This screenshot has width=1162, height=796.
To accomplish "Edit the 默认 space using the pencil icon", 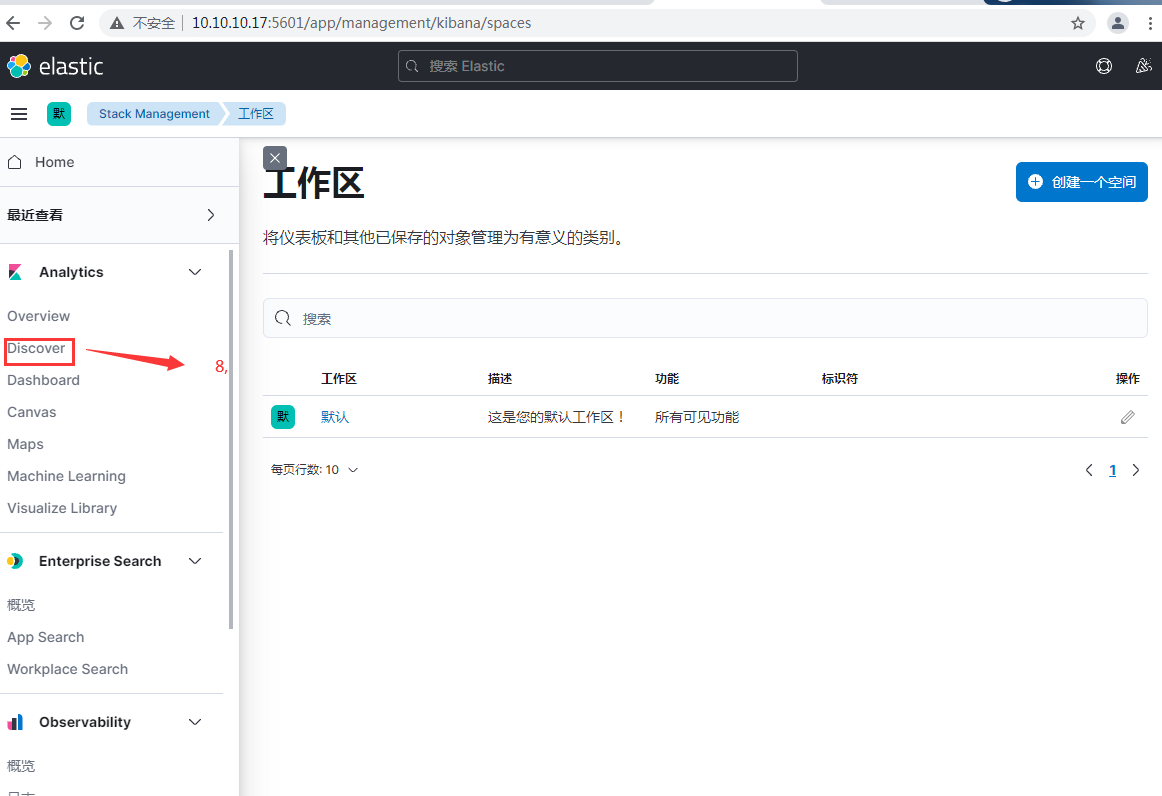I will pos(1127,416).
